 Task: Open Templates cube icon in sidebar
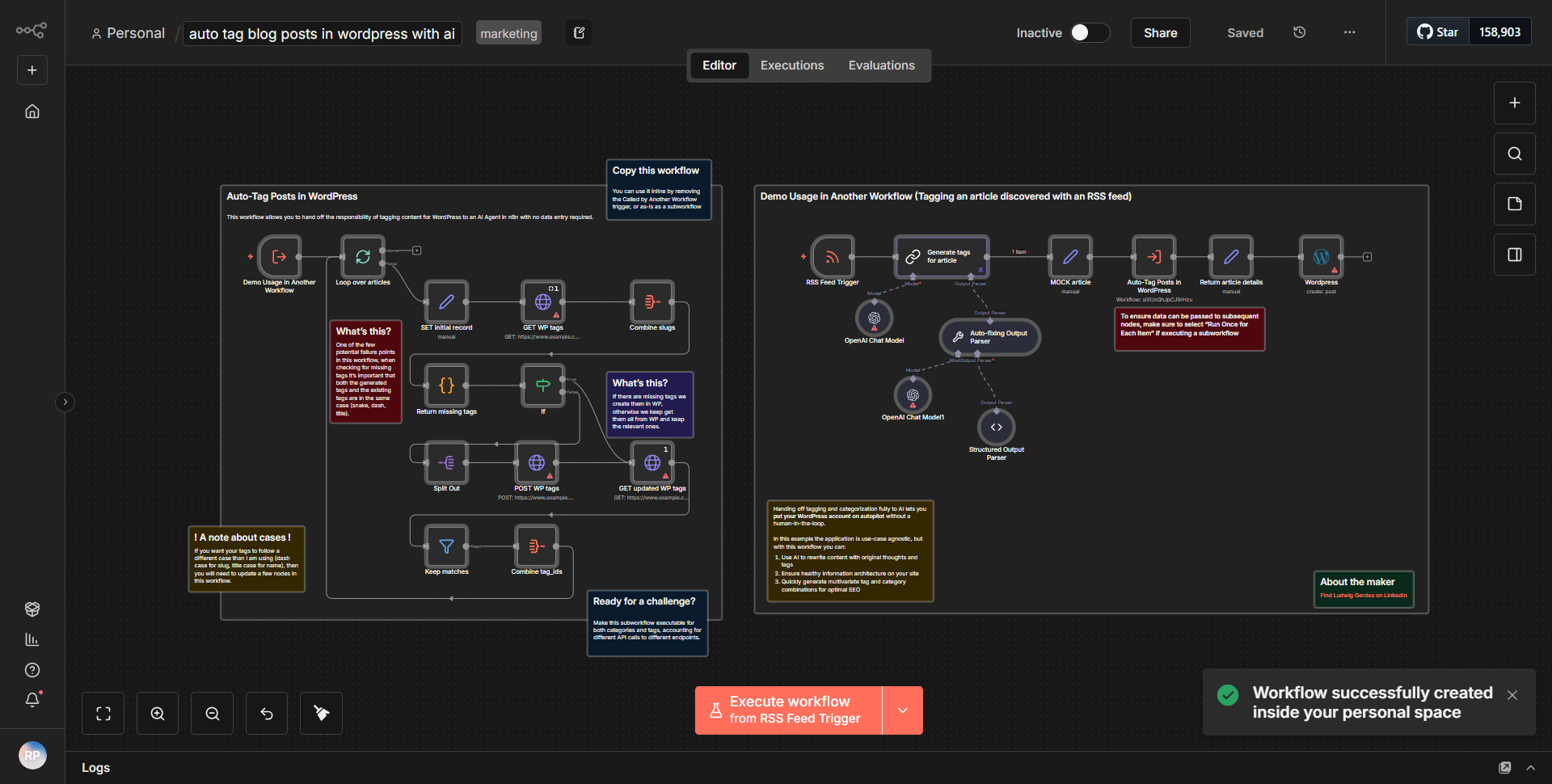[x=32, y=609]
